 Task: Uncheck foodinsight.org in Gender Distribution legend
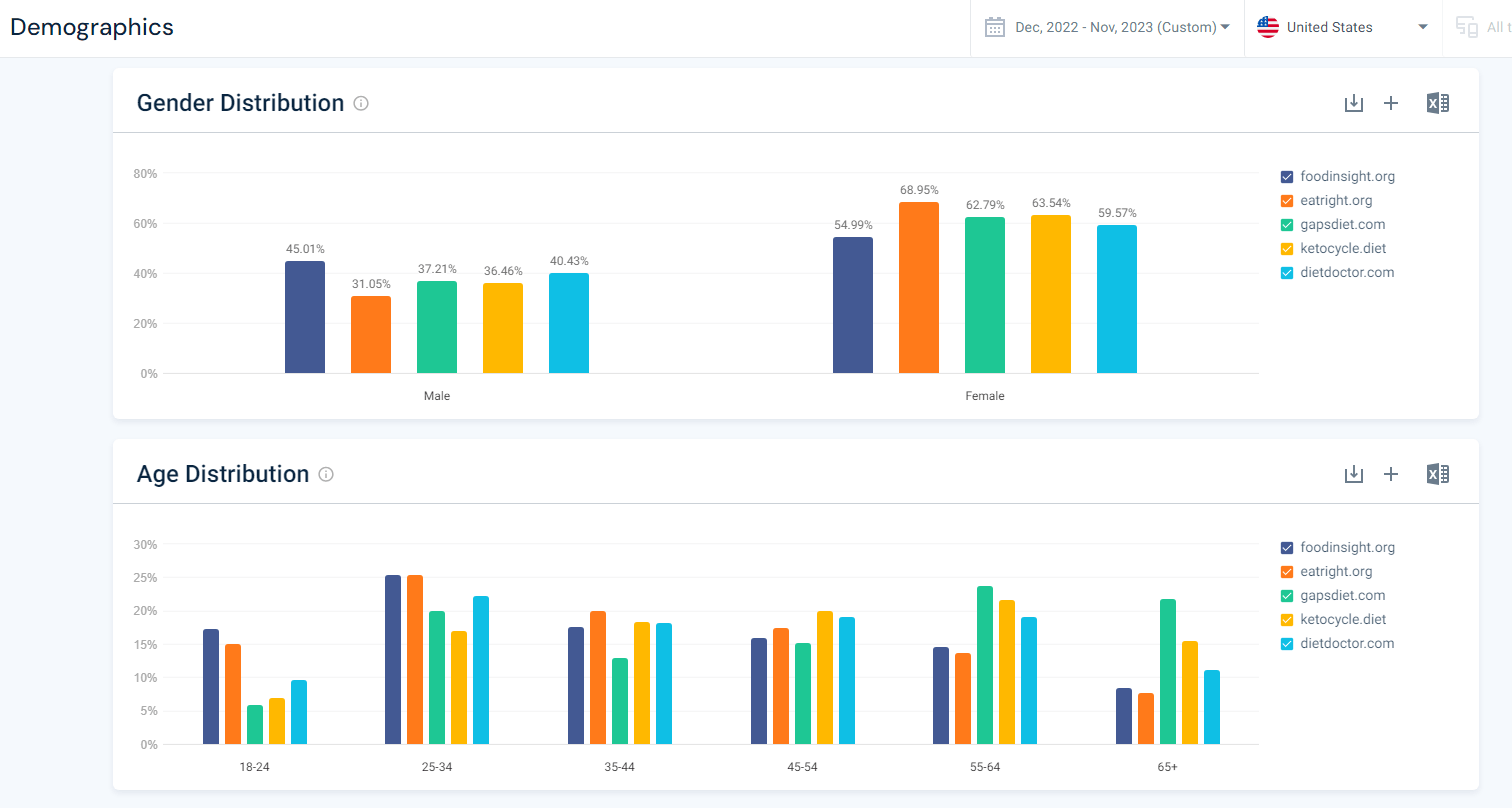[x=1287, y=177]
